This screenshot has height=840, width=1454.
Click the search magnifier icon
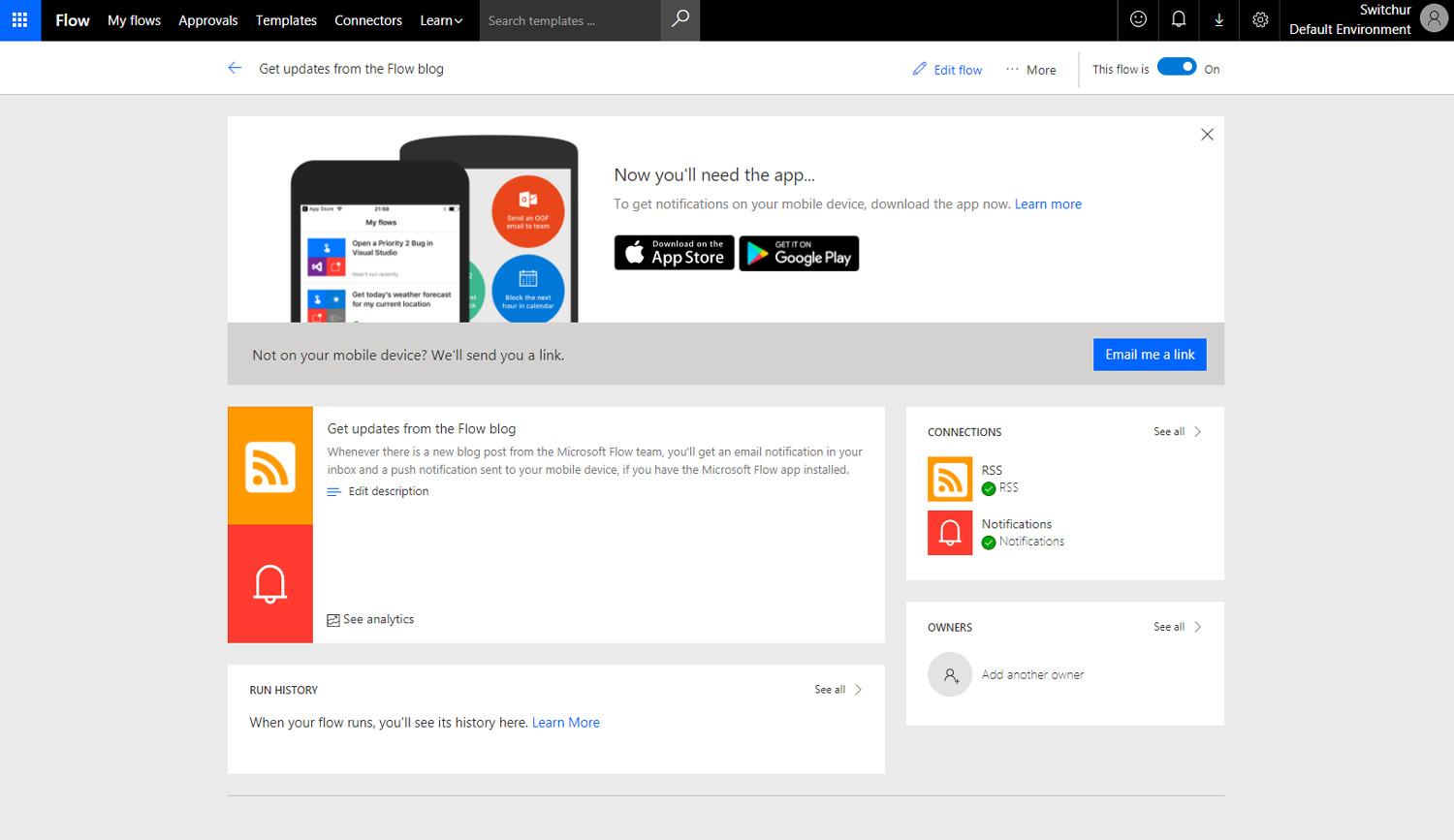tap(680, 20)
